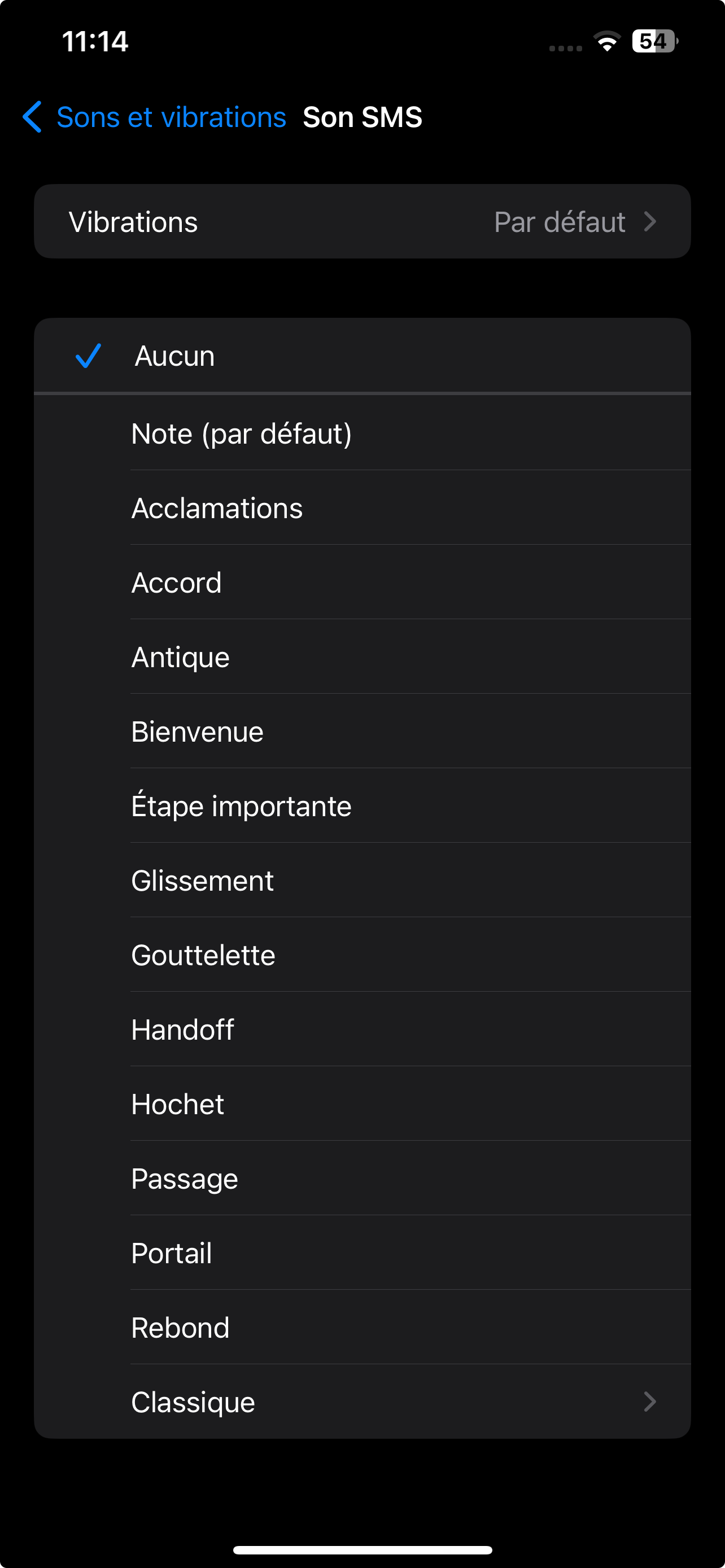Choose Note (par défaut) sound
The height and width of the screenshot is (1568, 725).
click(242, 434)
